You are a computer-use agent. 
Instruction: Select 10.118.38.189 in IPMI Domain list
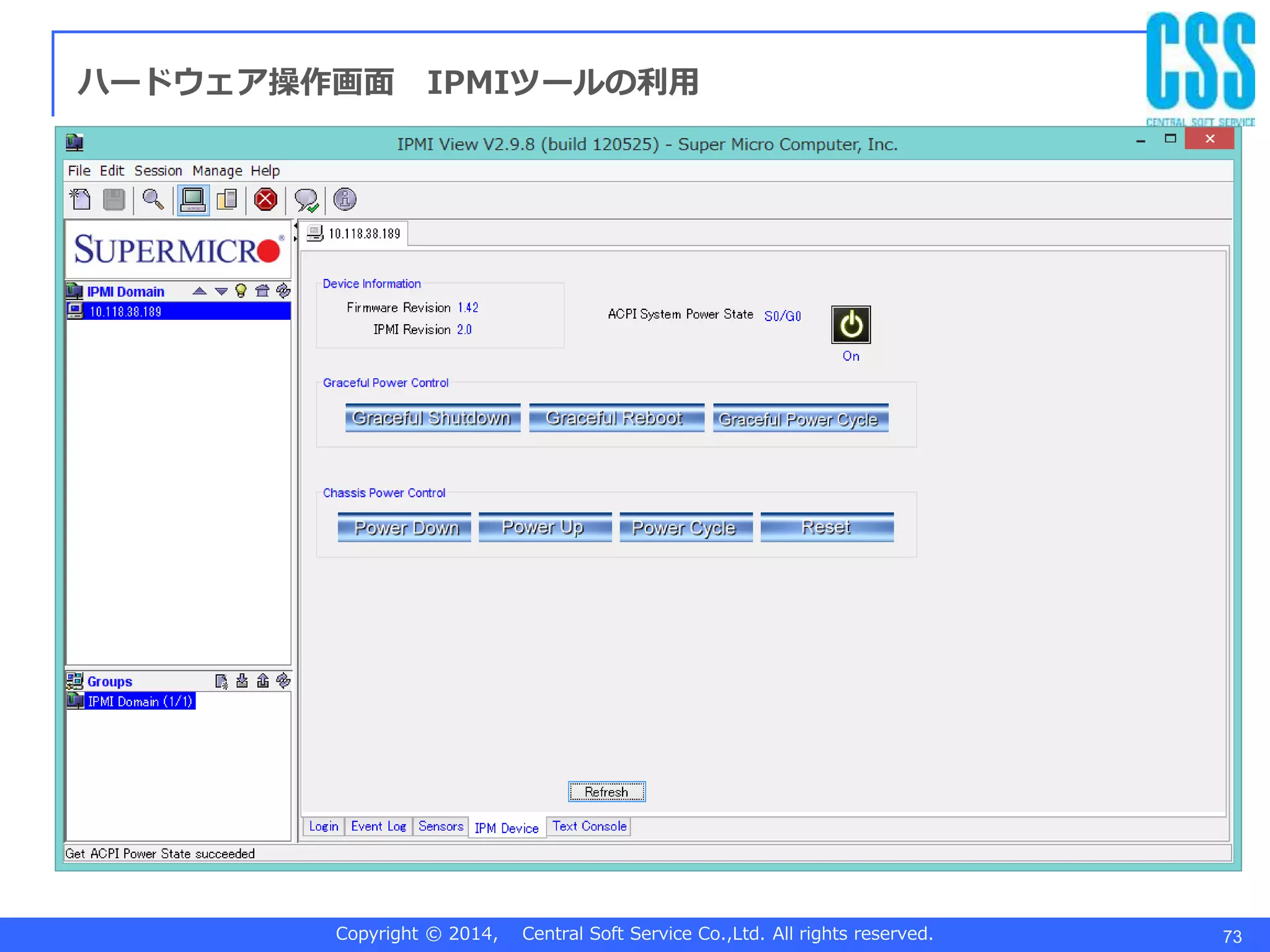[x=179, y=311]
